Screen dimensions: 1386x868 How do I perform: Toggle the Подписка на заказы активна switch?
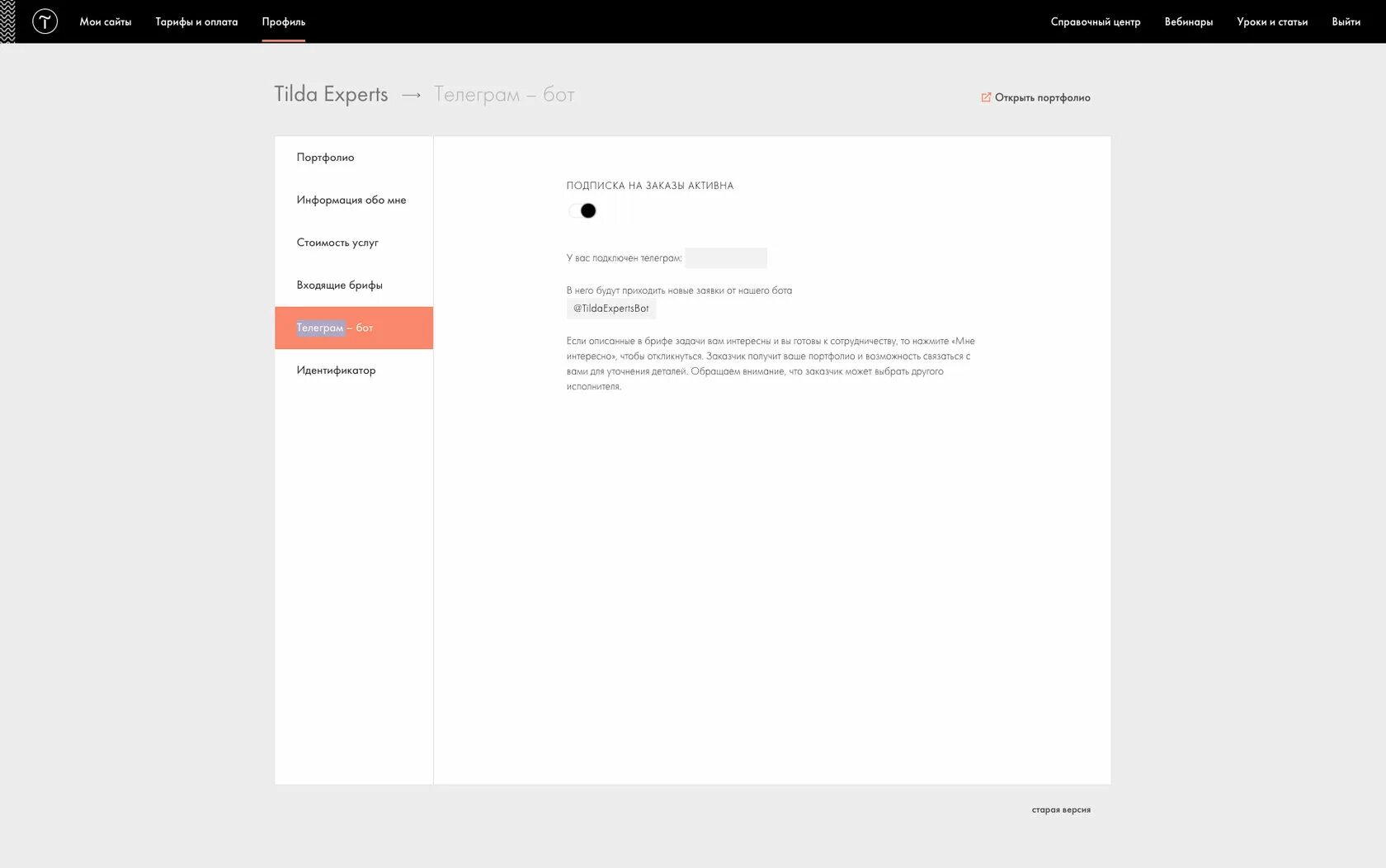[x=582, y=211]
